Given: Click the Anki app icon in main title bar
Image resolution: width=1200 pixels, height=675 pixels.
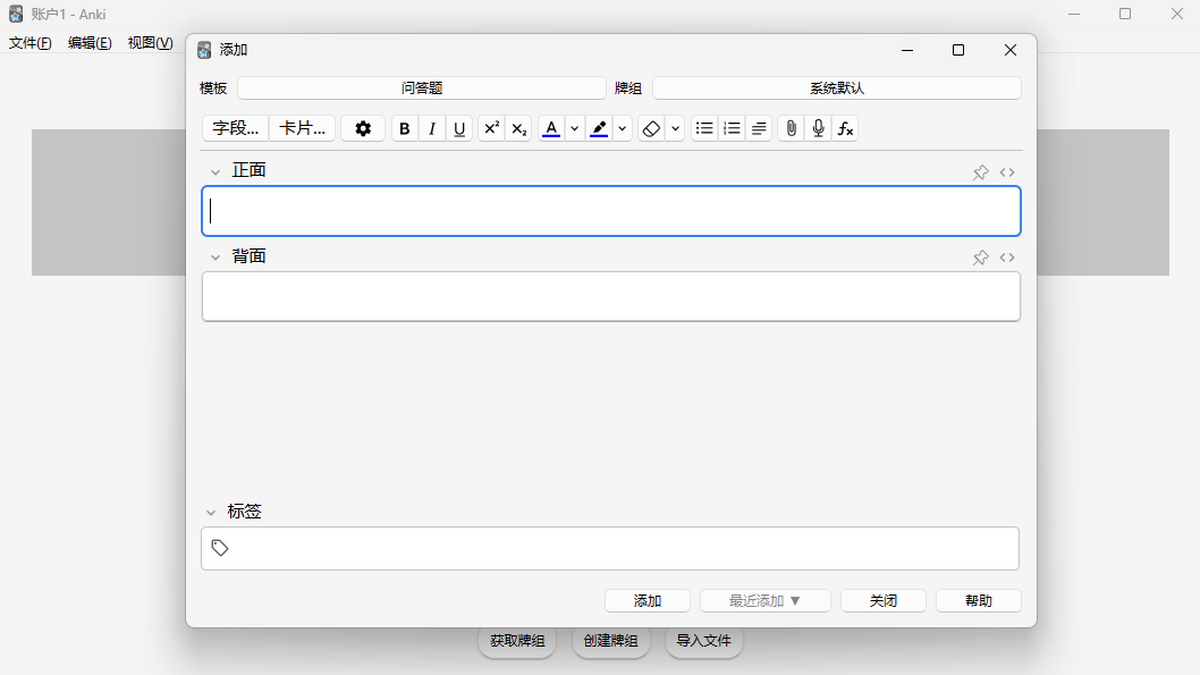Looking at the screenshot, I should click(17, 14).
